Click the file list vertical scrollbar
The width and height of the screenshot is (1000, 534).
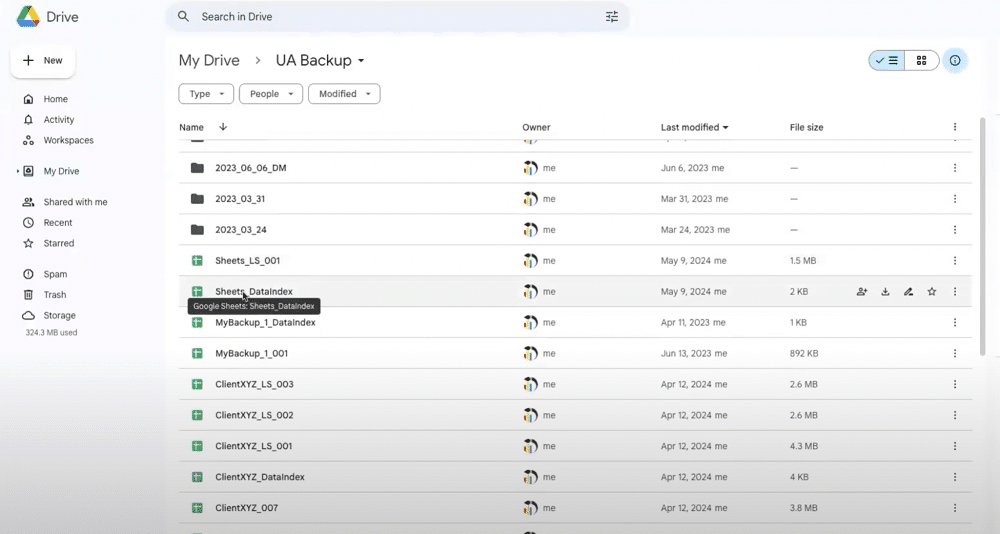point(983,236)
